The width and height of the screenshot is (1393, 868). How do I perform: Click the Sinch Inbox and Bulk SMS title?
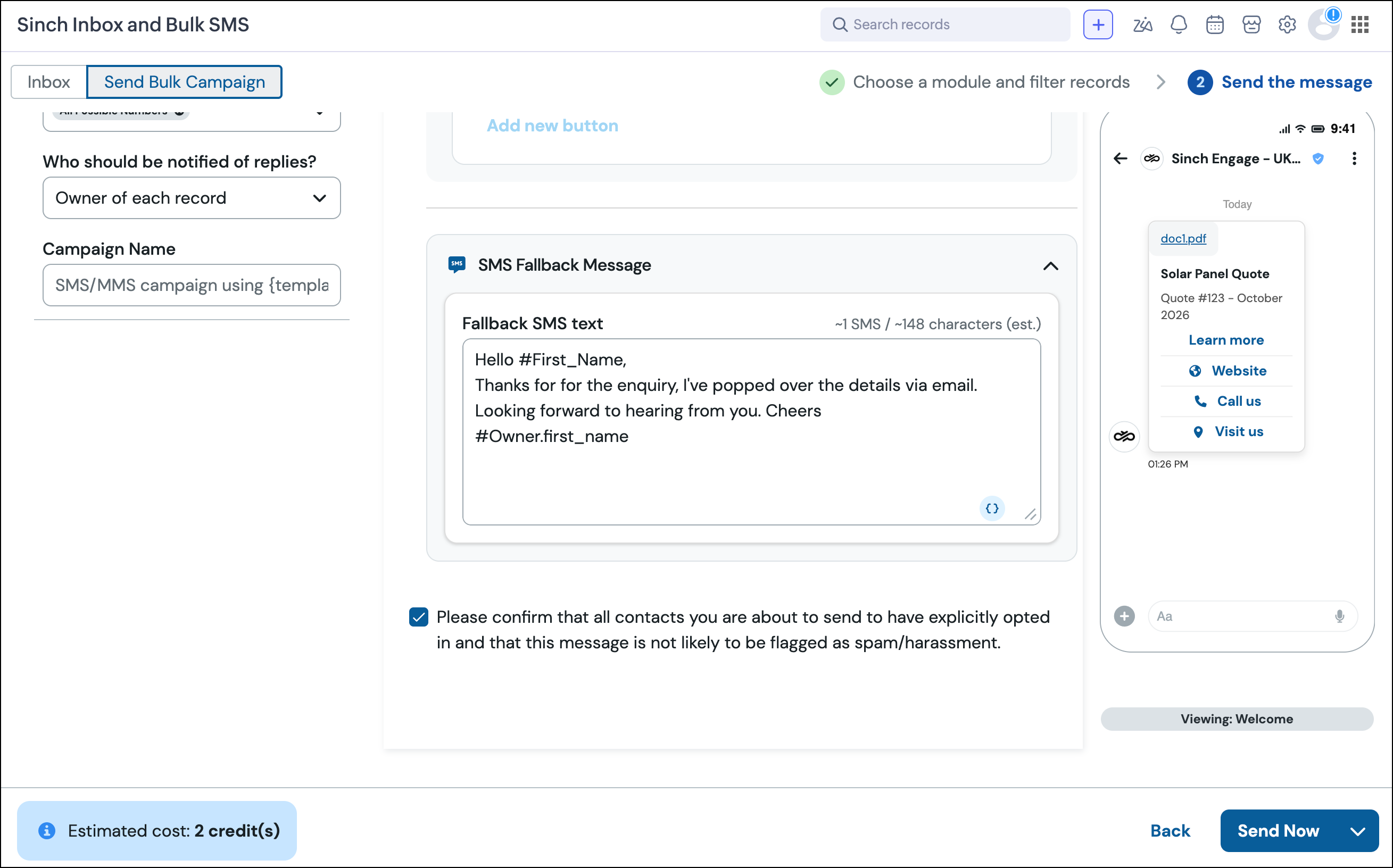132,24
